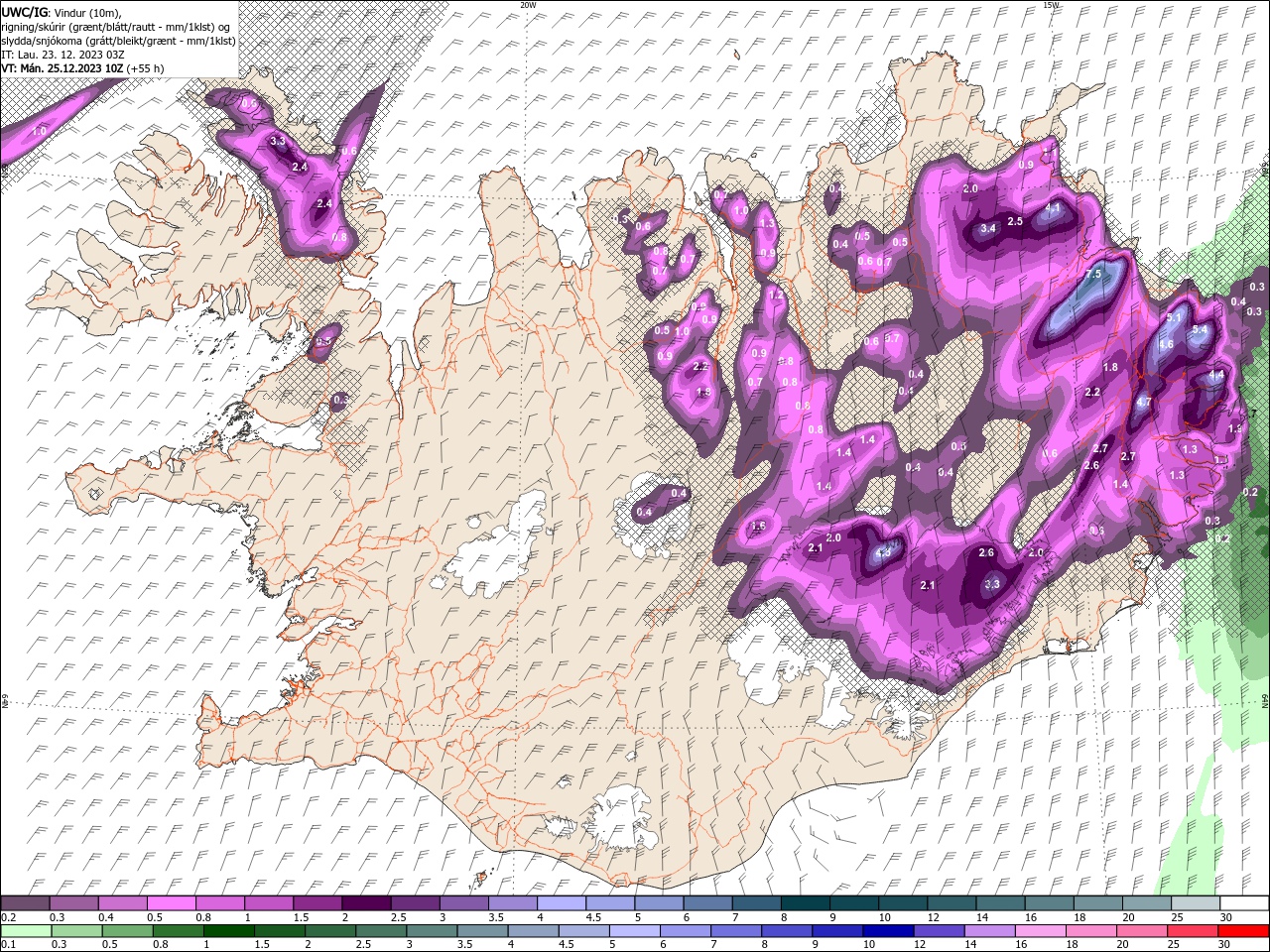Click the 4.1 snowfall value on the map
This screenshot has height=952, width=1270.
point(1053,209)
